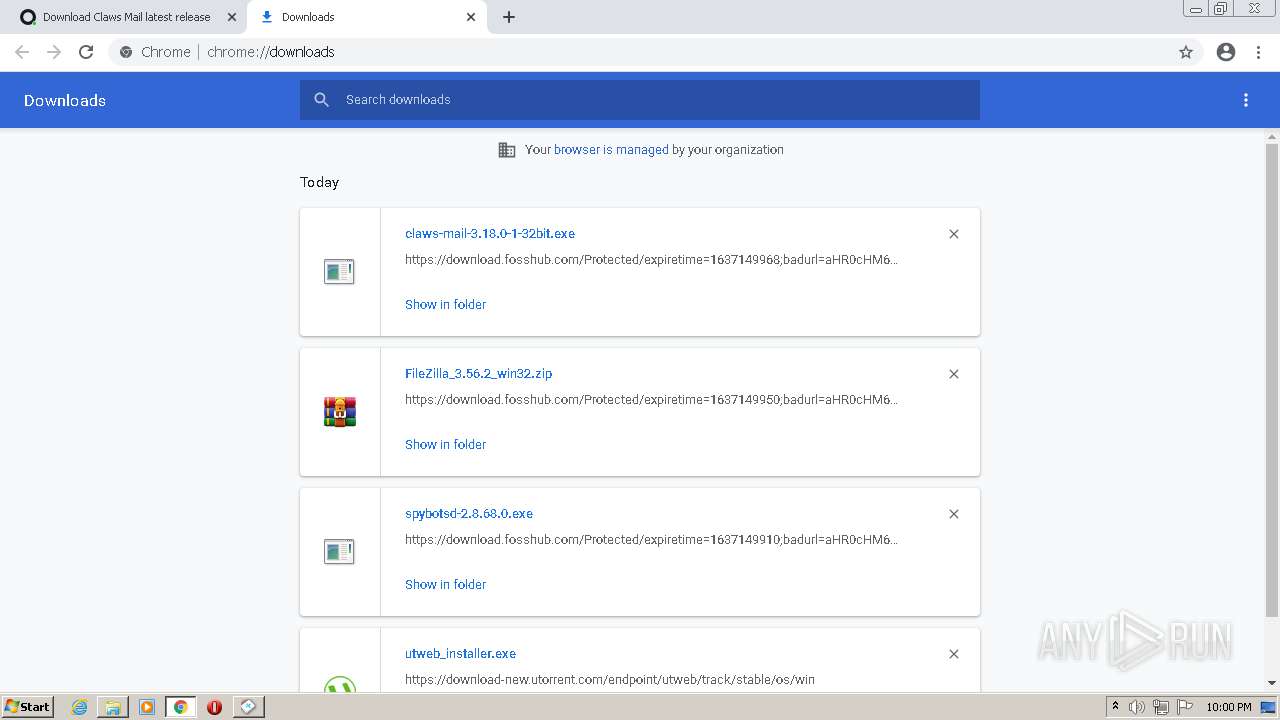Open the network tray icon
Screen dimensions: 1280x720
click(x=1161, y=707)
